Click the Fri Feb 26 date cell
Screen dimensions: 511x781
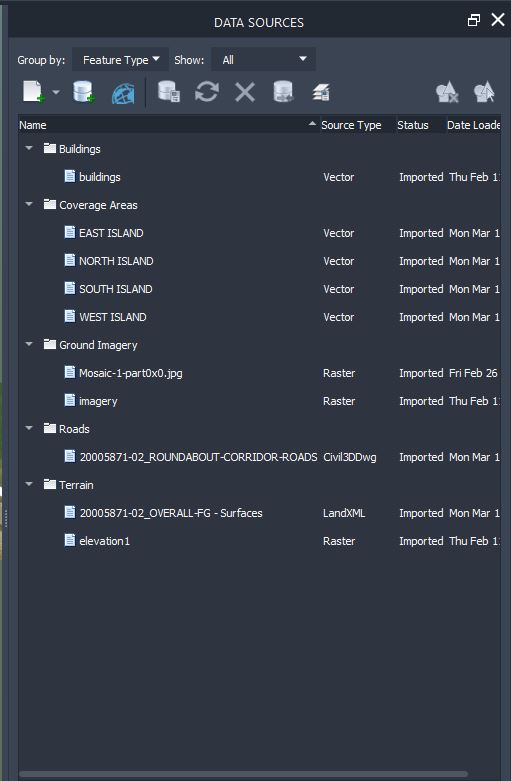pyautogui.click(x=473, y=373)
